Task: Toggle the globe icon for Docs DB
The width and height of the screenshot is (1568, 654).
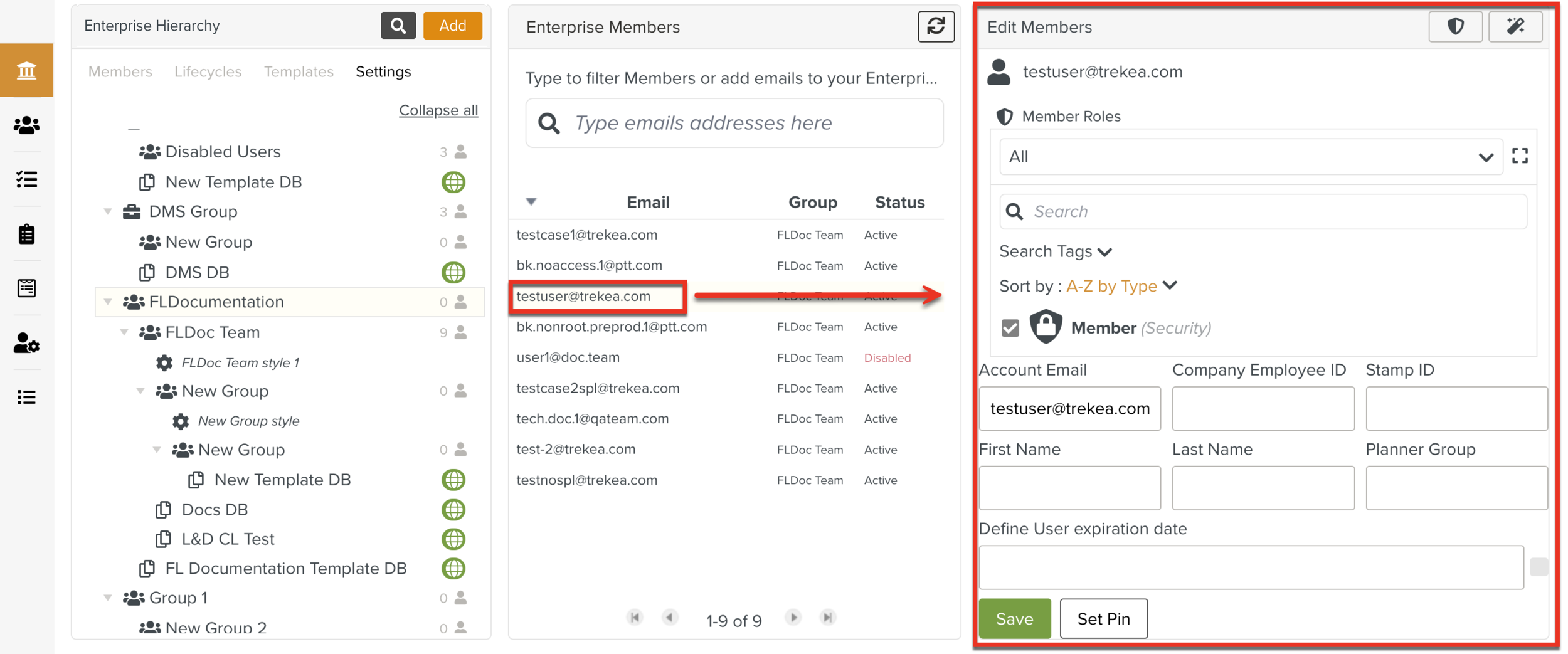Action: (x=454, y=509)
